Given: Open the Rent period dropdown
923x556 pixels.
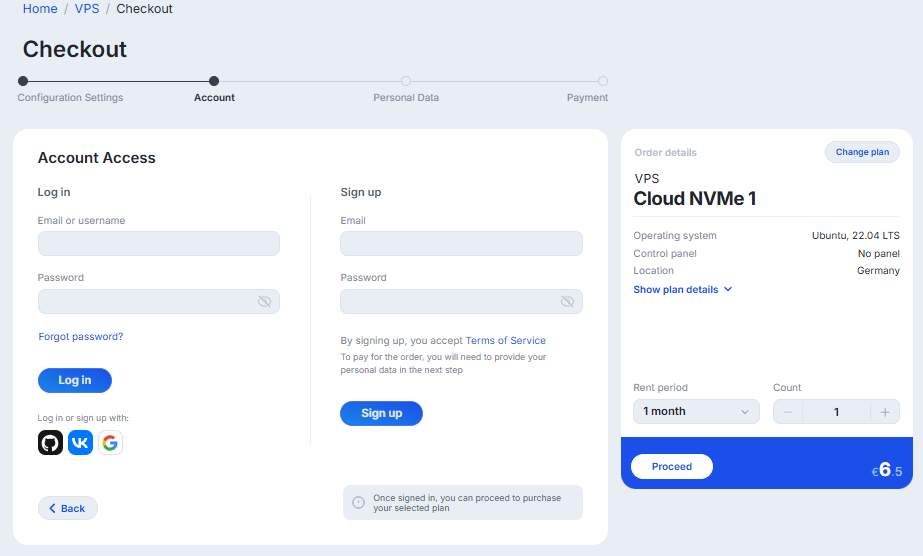Looking at the screenshot, I should point(696,412).
